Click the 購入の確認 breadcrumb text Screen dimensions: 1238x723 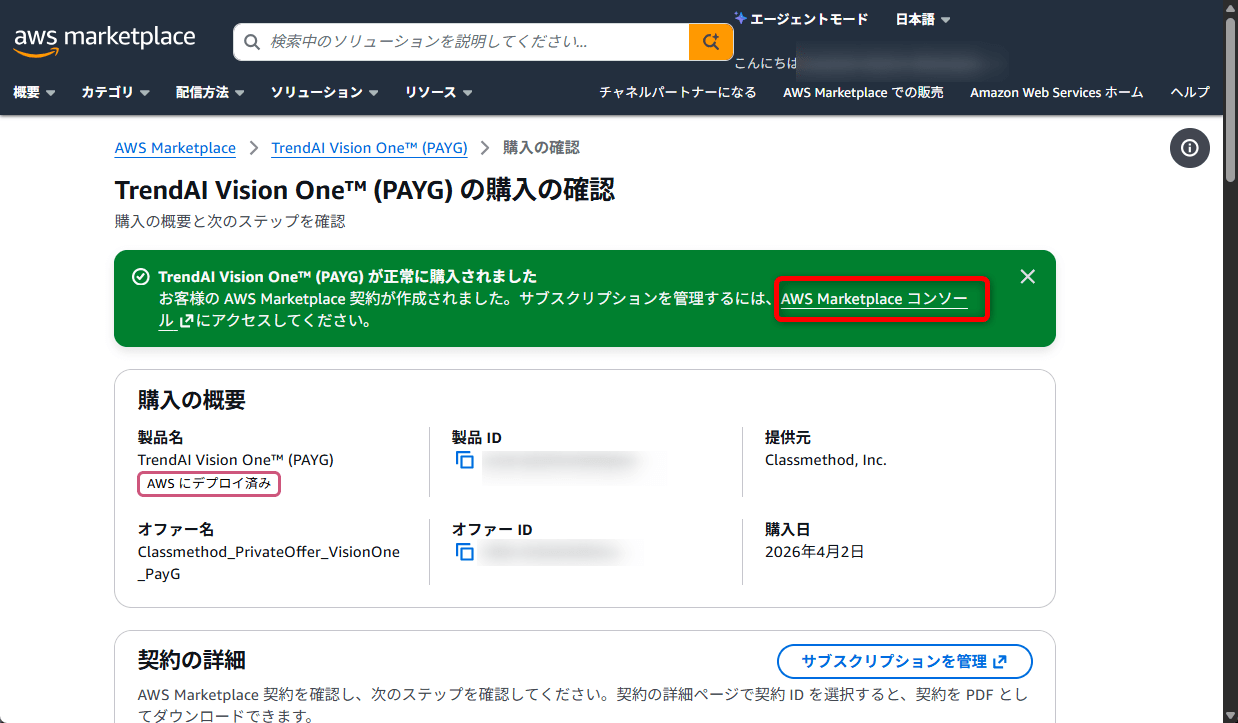tap(541, 148)
